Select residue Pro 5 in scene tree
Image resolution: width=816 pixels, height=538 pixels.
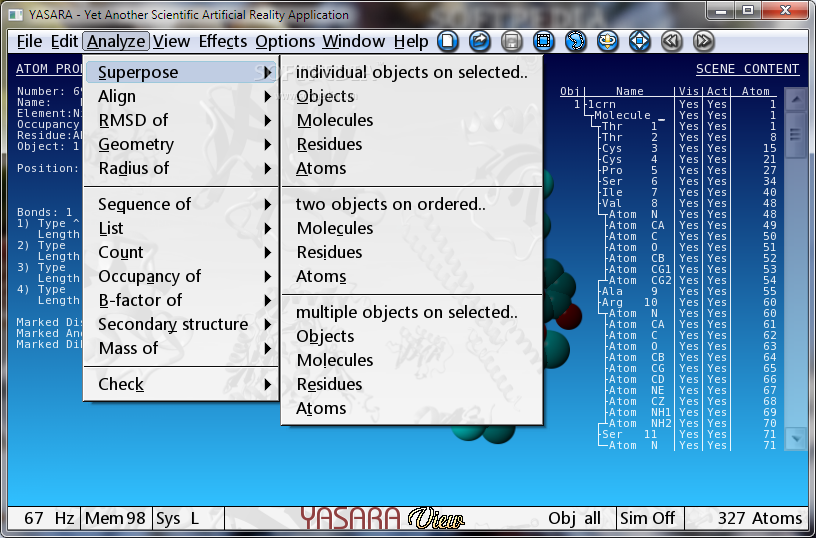(630, 170)
